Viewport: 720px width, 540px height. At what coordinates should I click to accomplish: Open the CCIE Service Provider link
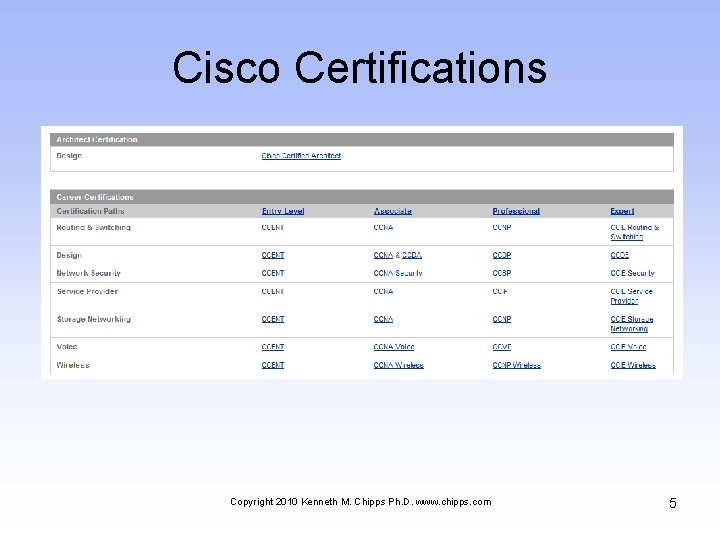631,296
